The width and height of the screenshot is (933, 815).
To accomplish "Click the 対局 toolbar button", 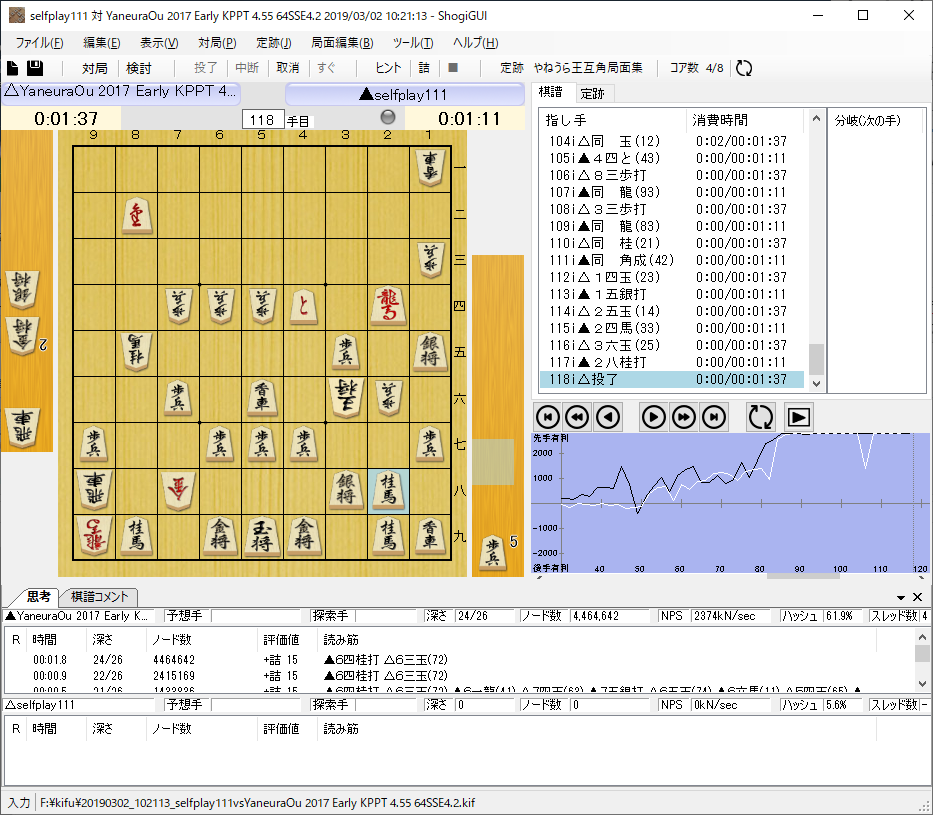I will (95, 68).
